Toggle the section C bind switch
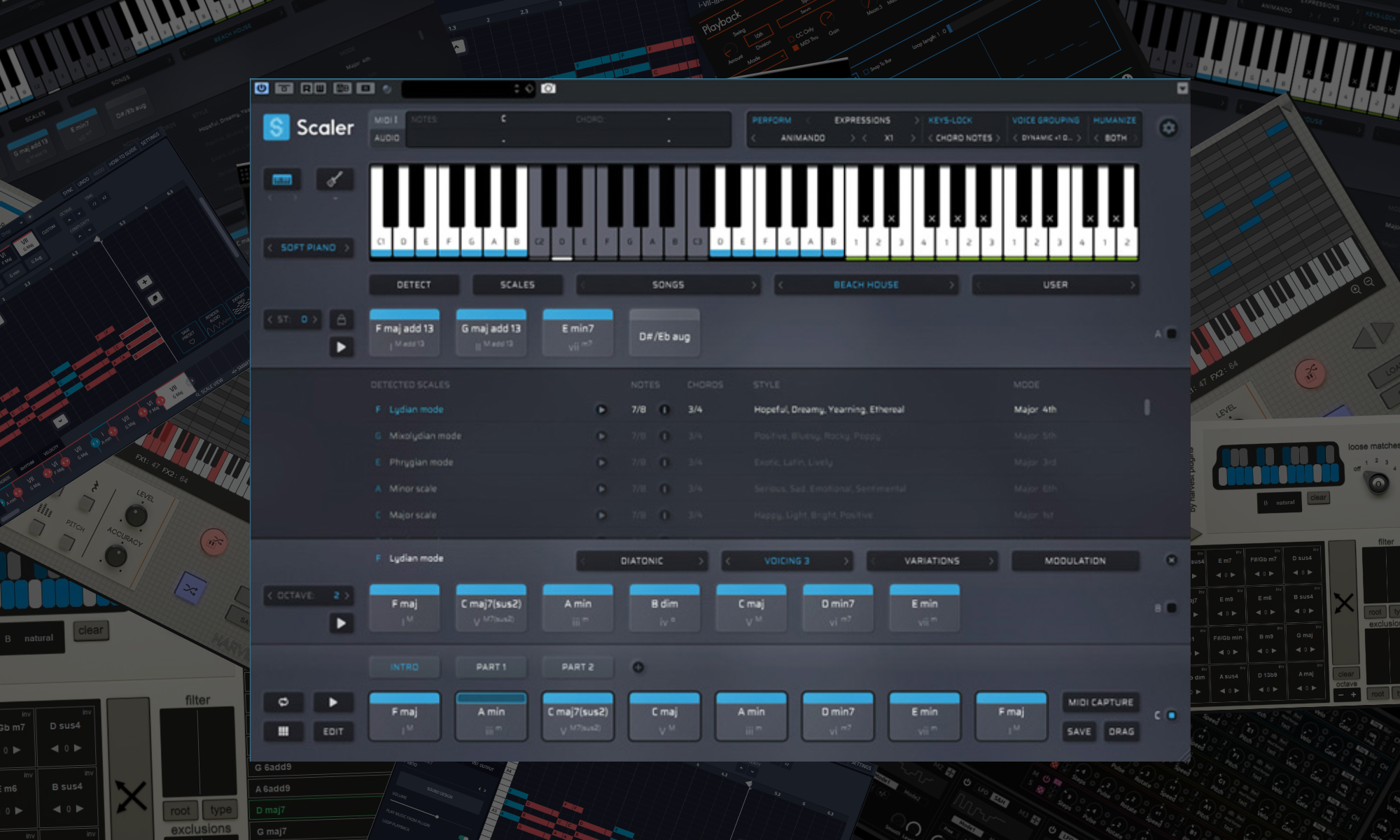 (1171, 715)
